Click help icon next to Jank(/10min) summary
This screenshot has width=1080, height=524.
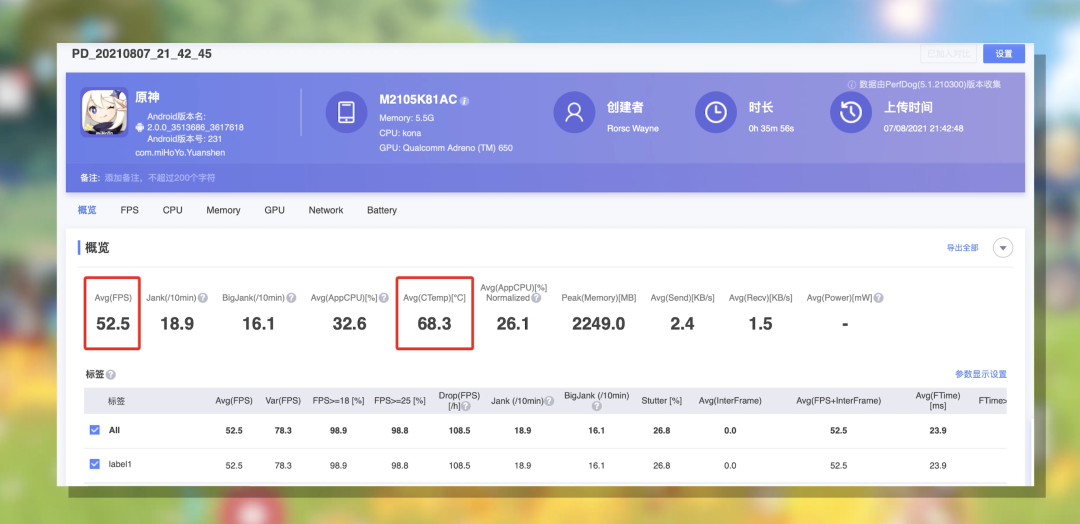point(203,298)
